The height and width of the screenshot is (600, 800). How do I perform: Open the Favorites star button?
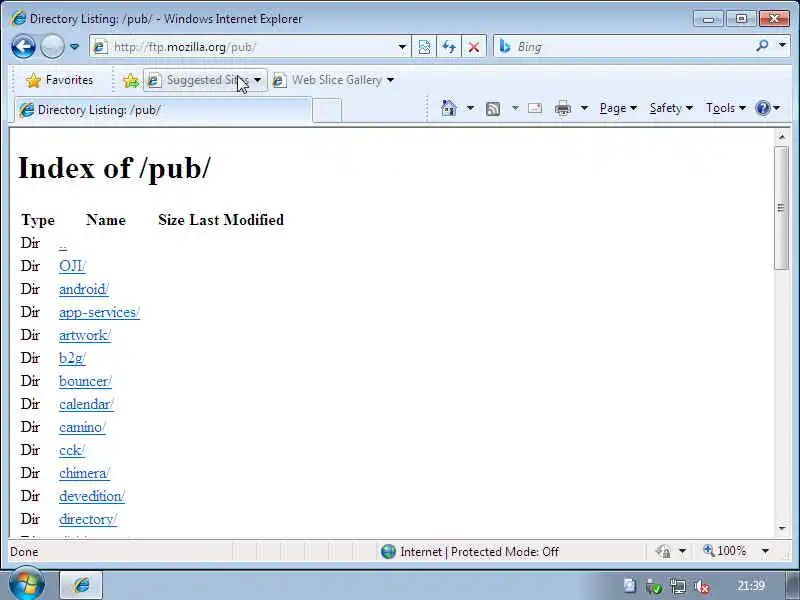coord(60,80)
